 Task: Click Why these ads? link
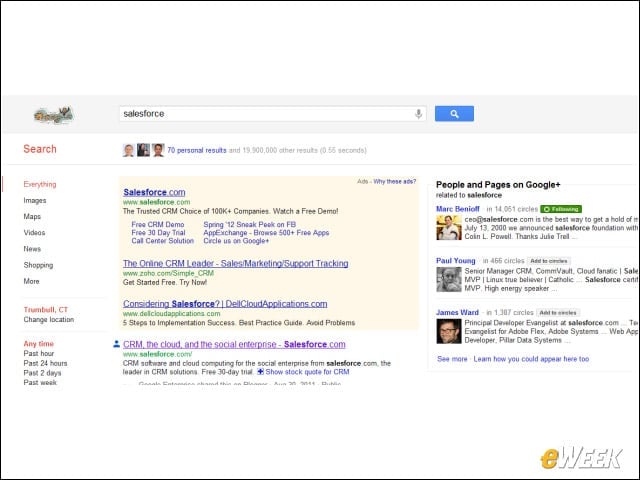point(395,181)
